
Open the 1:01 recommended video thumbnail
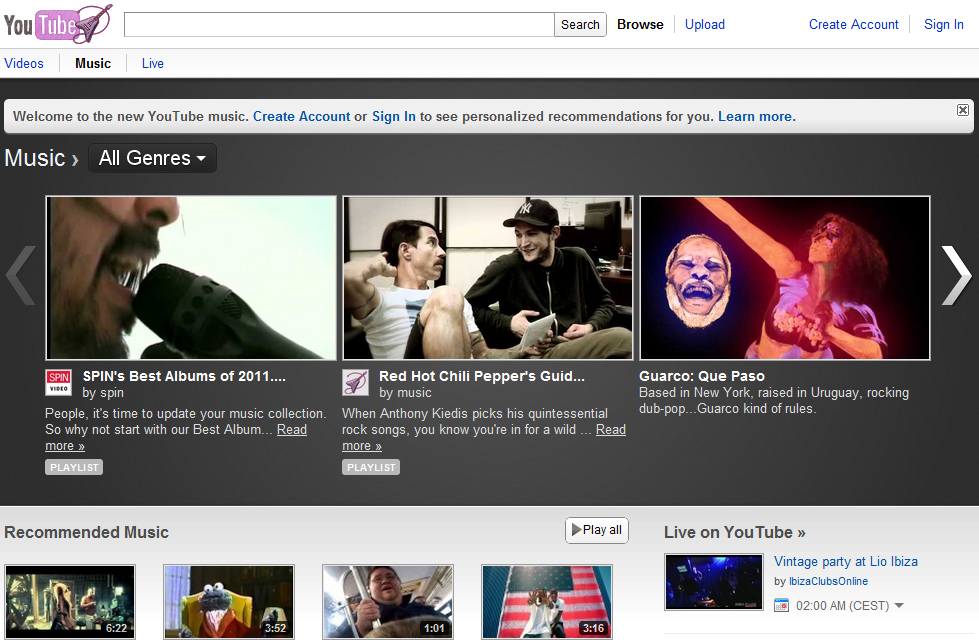point(388,602)
